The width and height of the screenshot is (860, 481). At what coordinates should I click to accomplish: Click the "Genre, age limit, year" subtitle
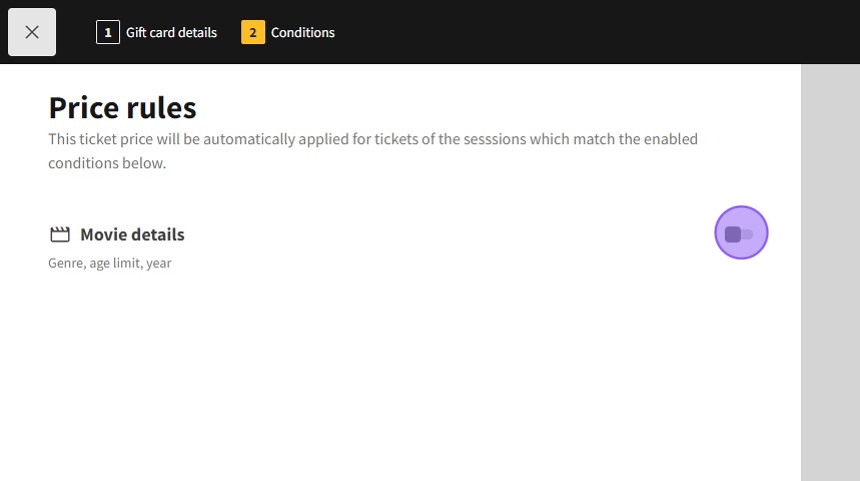pyautogui.click(x=110, y=263)
